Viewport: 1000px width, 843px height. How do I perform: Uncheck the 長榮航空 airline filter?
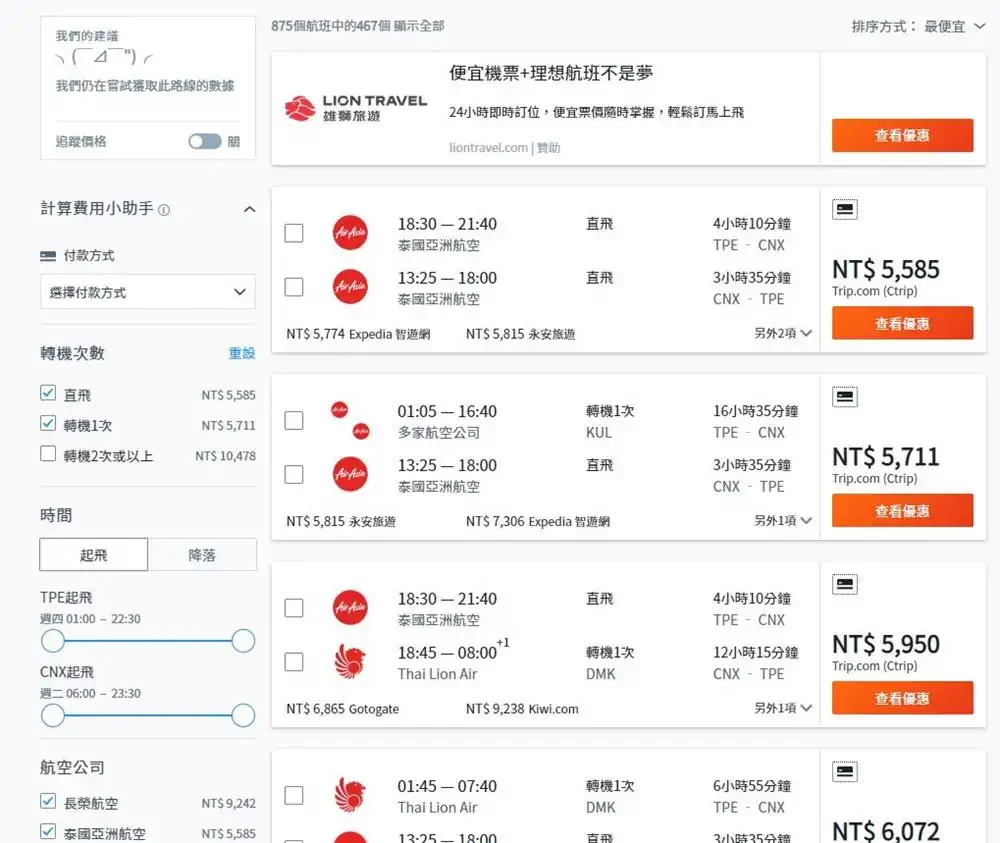[x=48, y=801]
